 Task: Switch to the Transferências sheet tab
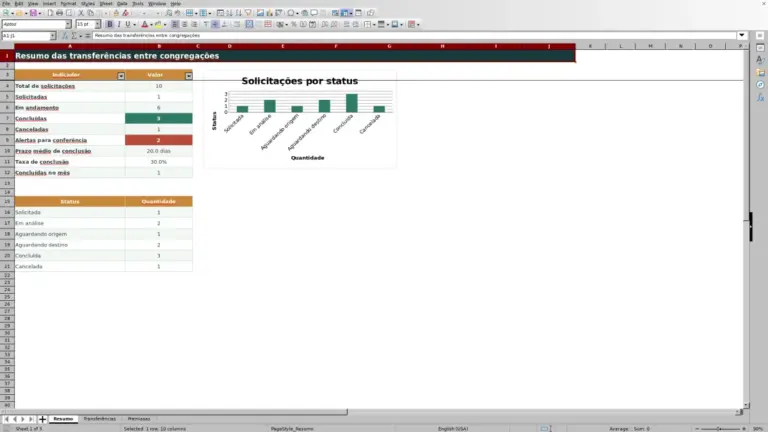pos(99,419)
